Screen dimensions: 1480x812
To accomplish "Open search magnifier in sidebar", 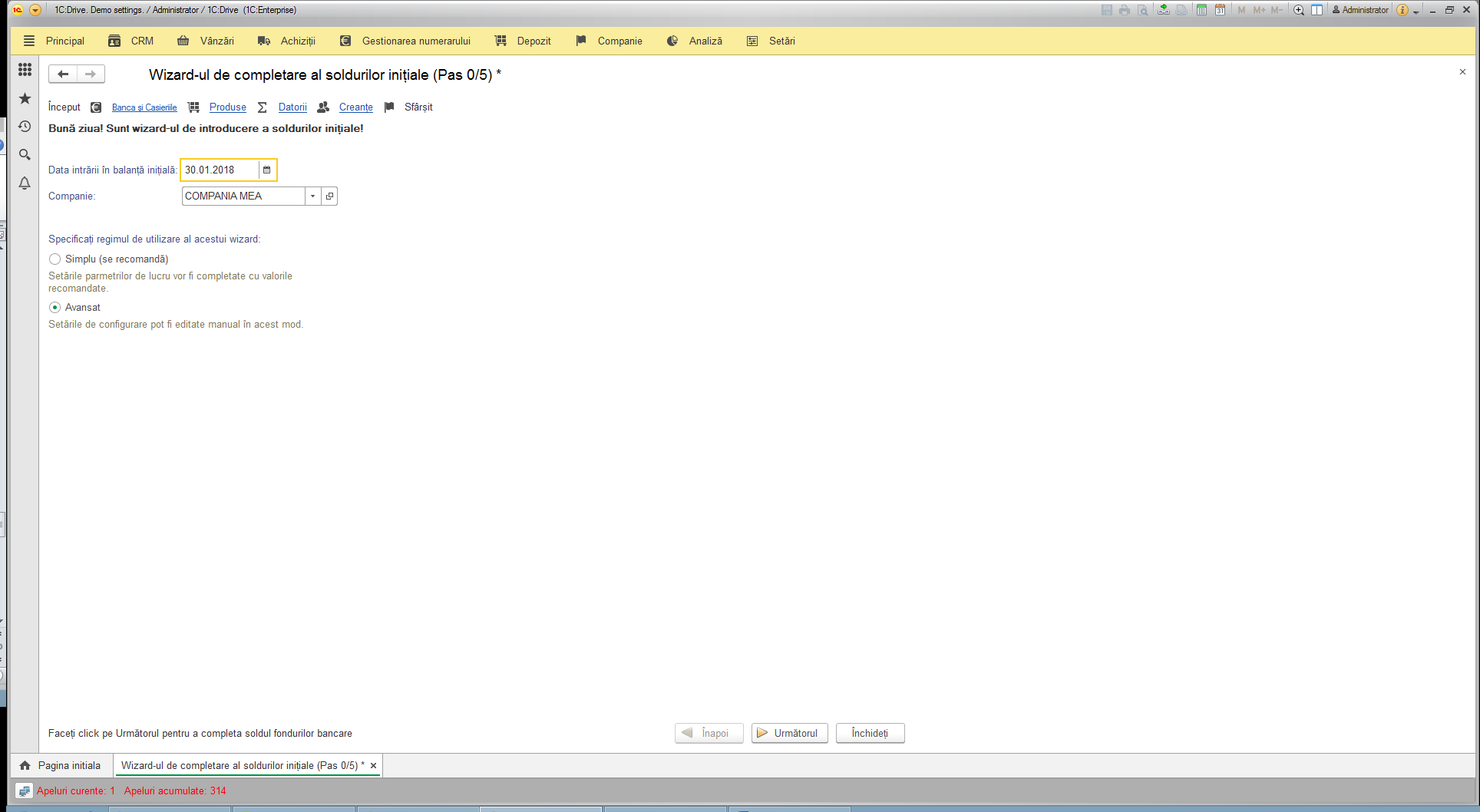I will click(25, 155).
